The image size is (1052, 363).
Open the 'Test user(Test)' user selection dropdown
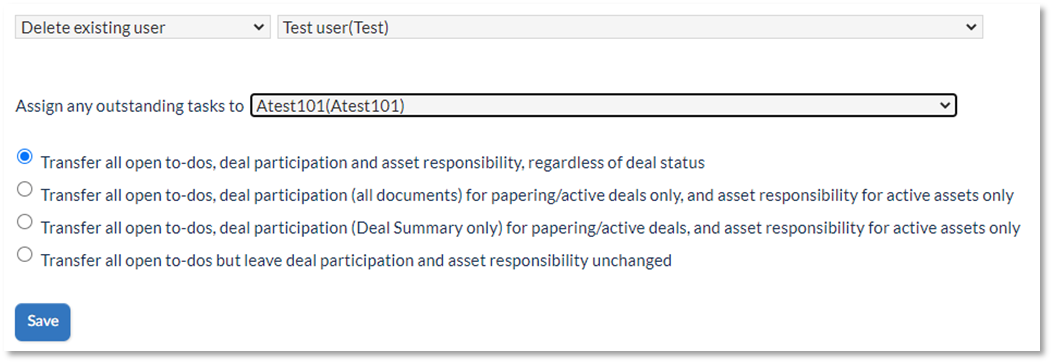[x=630, y=28]
